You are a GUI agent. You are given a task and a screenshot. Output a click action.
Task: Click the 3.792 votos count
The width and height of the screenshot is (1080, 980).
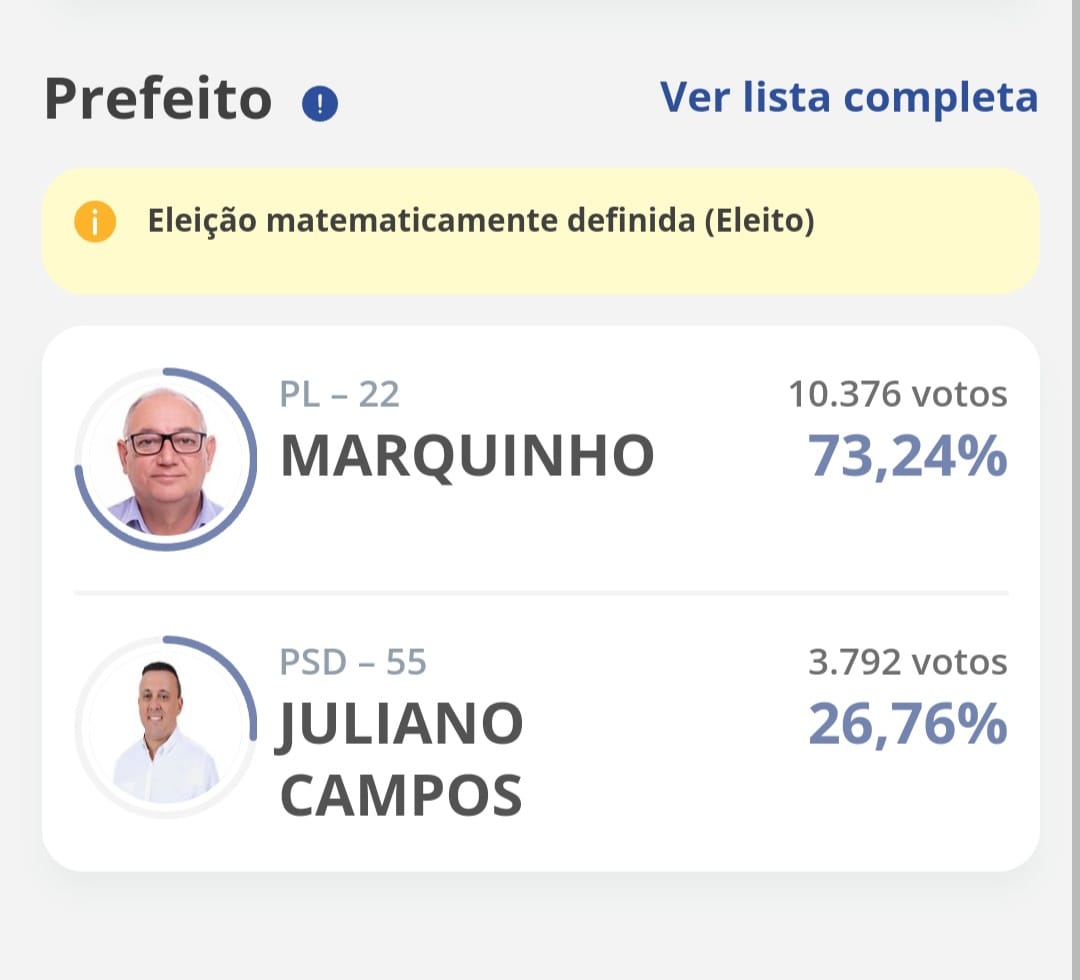(x=907, y=662)
